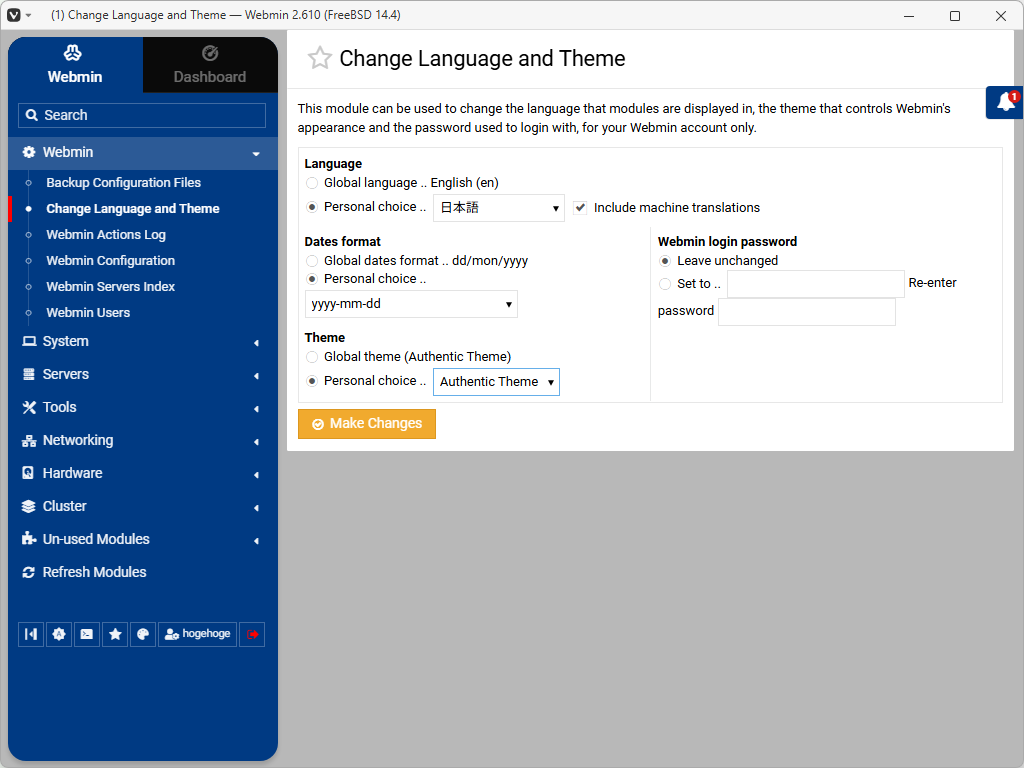
Task: Click Refresh Modules link
Action: [x=95, y=572]
